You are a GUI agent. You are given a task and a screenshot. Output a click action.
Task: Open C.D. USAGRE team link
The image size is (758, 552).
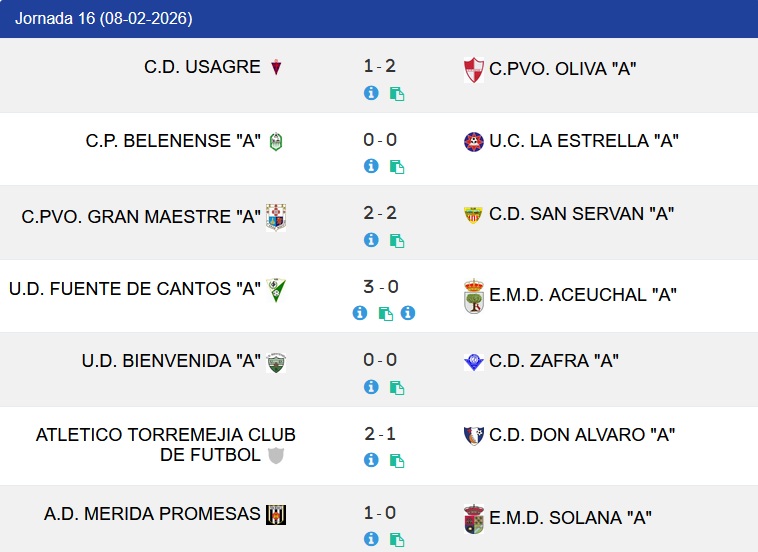point(202,68)
